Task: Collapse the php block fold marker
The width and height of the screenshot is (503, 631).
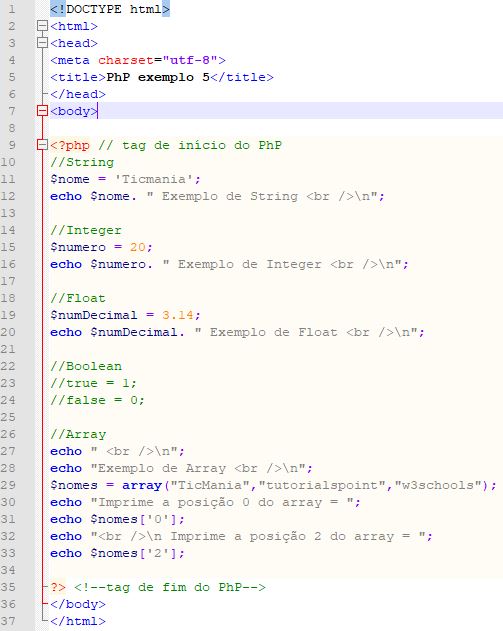Action: (x=42, y=145)
